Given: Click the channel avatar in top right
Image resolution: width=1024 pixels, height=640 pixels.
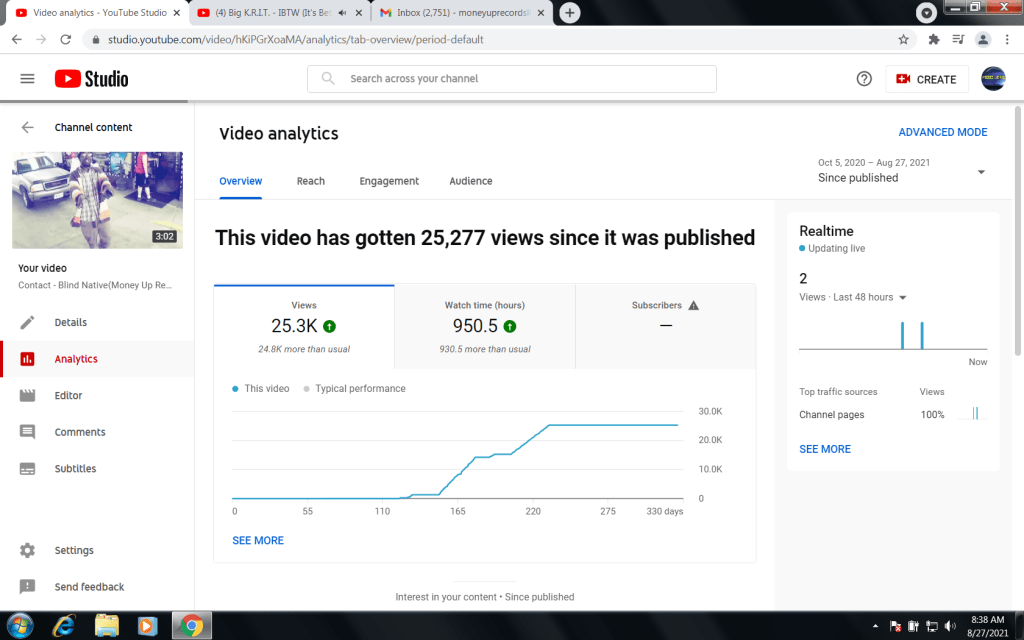Looking at the screenshot, I should coord(993,79).
